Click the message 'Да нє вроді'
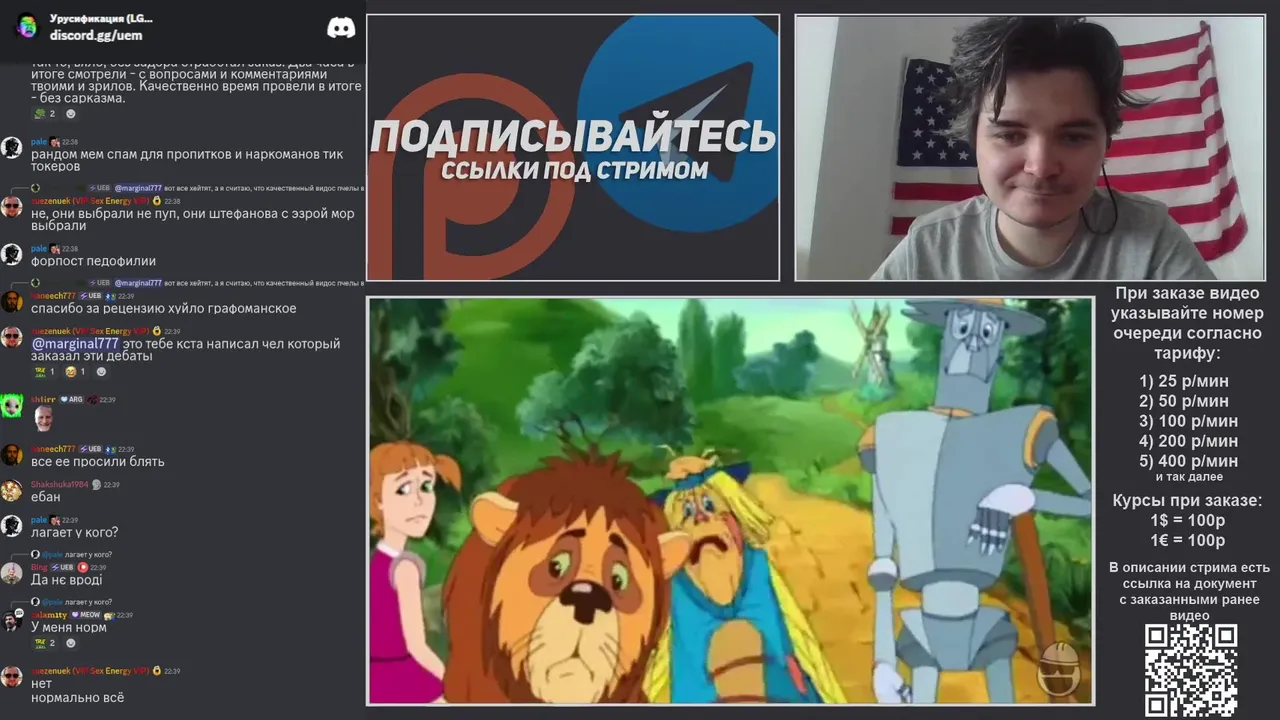 click(66, 580)
